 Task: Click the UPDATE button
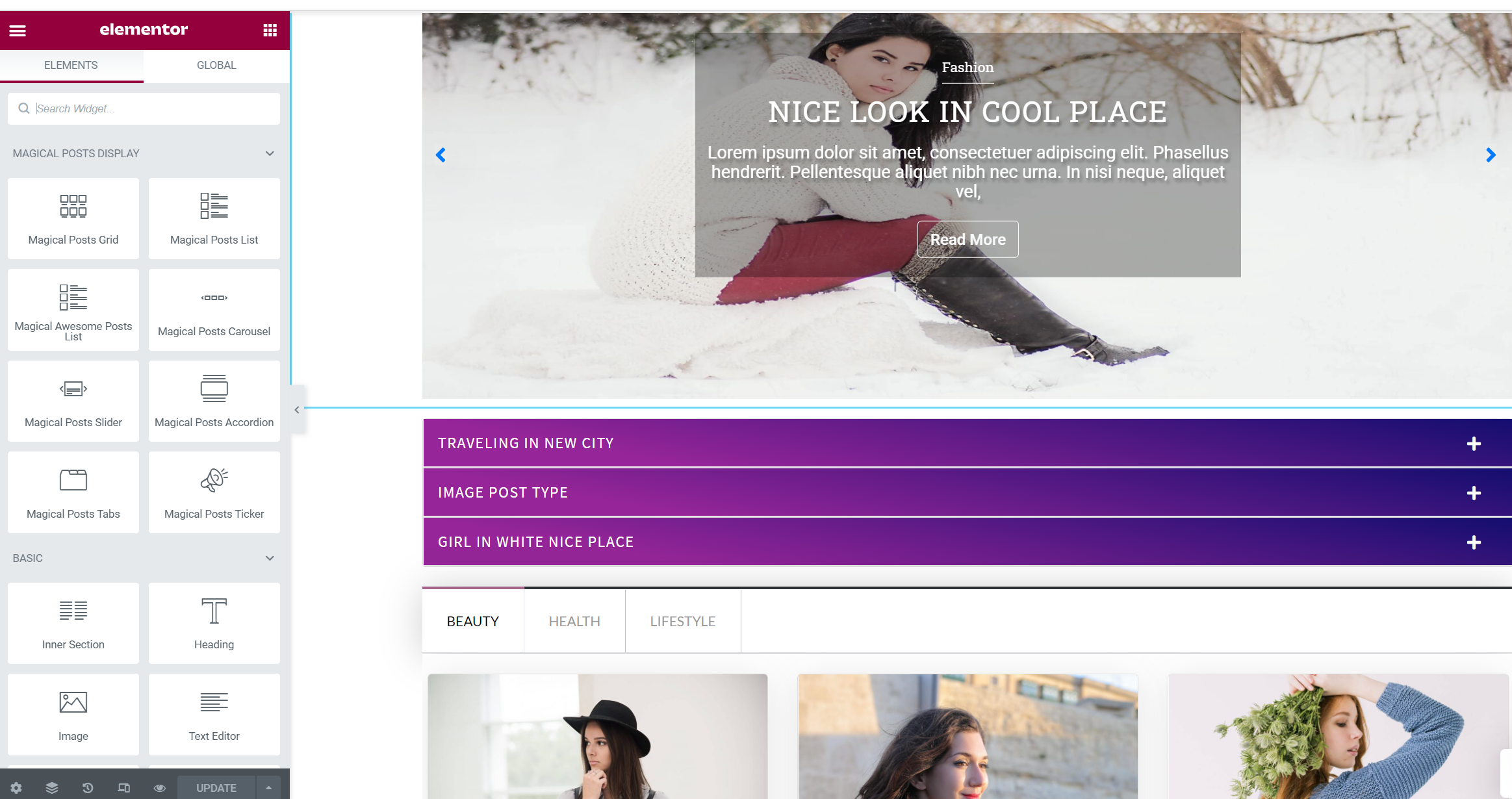tap(217, 788)
